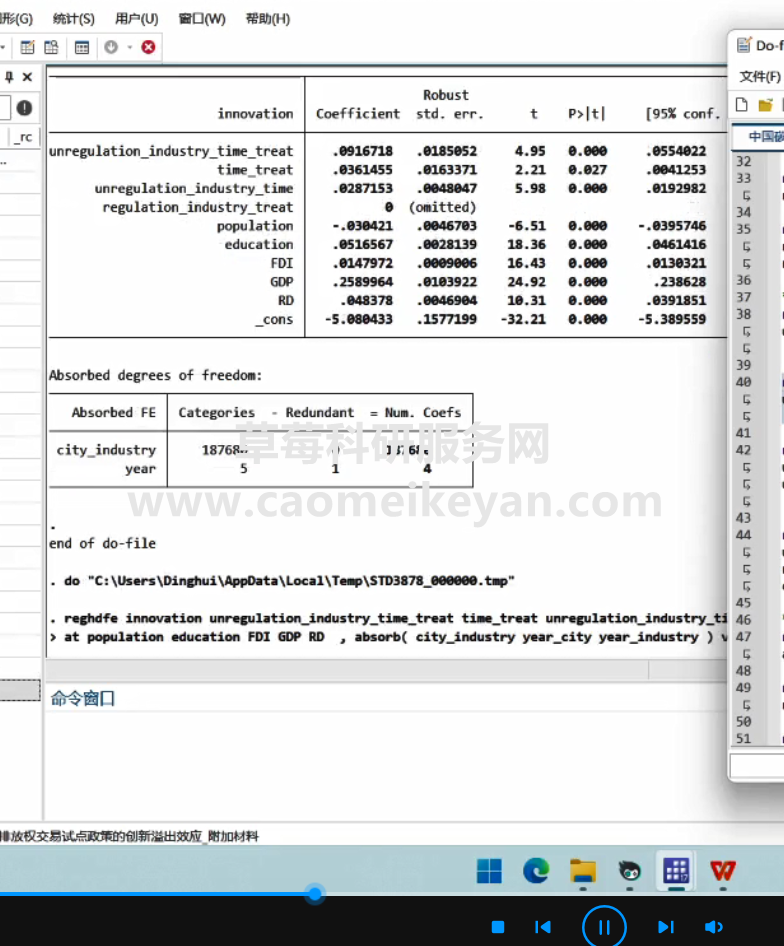
Task: Open the 用户(U) menu
Action: coord(137,19)
